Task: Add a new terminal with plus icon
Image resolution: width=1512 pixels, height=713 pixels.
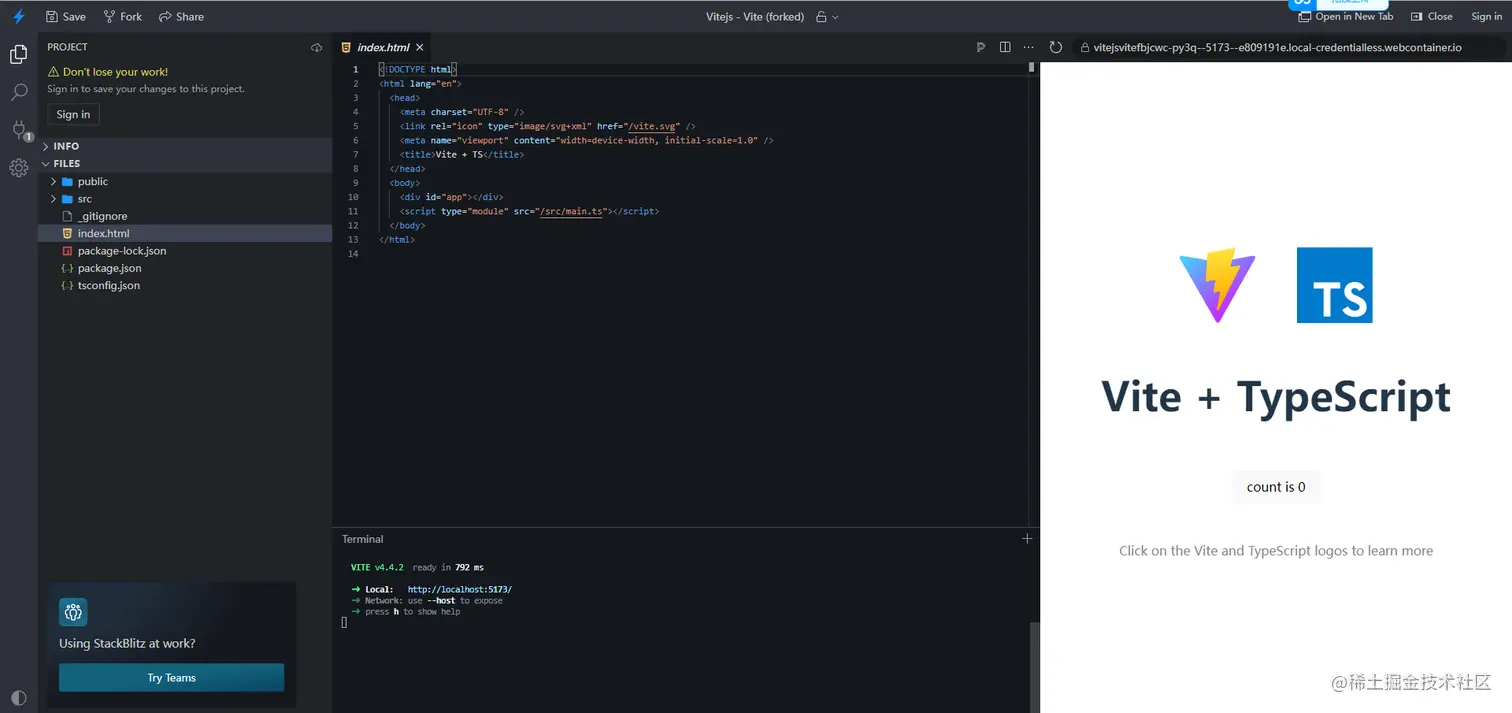Action: pos(1026,538)
